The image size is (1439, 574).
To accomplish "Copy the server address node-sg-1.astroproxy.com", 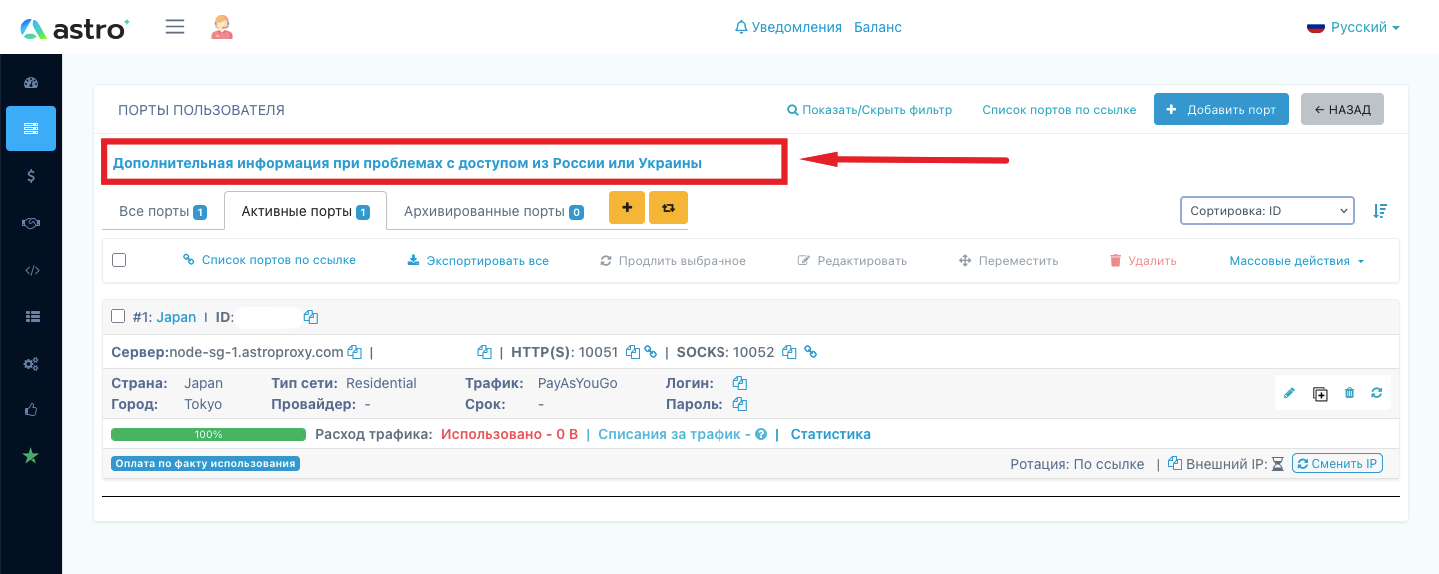I will (353, 352).
